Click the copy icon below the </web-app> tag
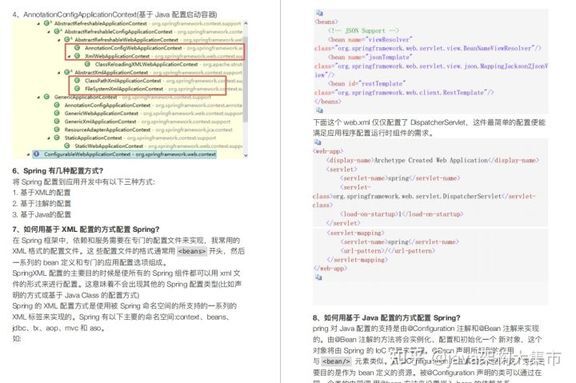Viewport: 576px width, 383px height. coord(318,277)
